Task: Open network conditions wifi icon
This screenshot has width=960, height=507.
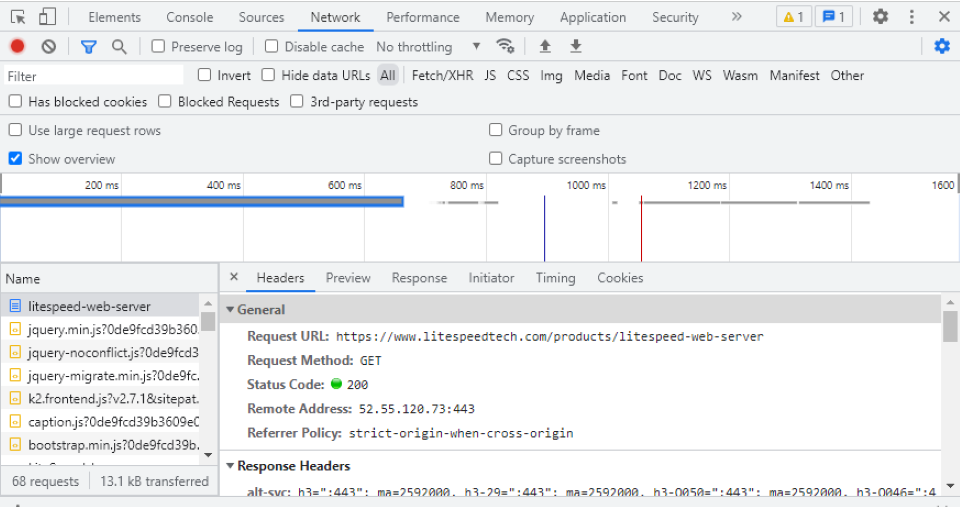Action: 506,47
